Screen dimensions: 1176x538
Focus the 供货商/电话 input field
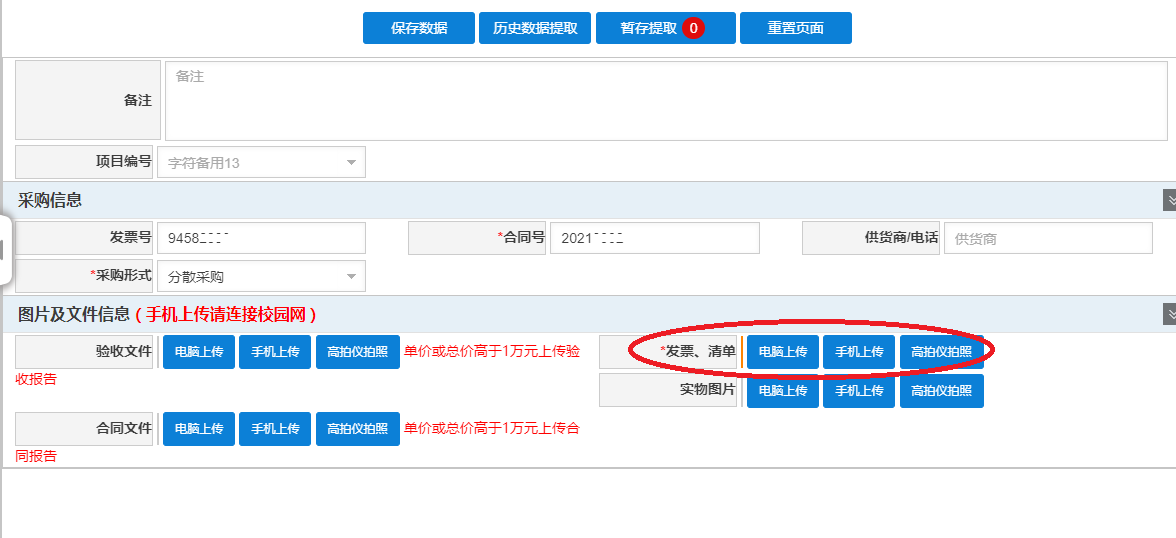(1048, 238)
